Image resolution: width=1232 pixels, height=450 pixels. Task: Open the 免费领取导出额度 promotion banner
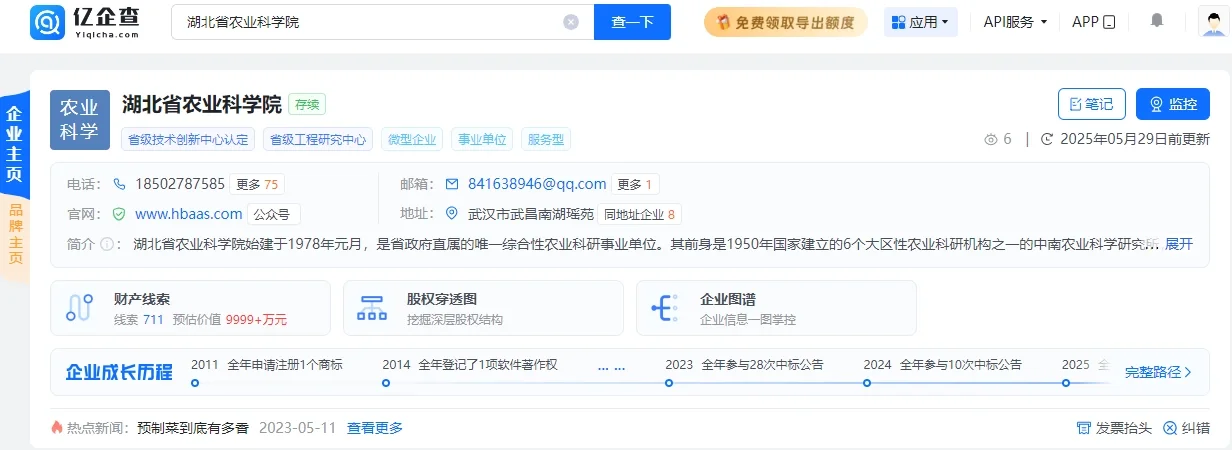(785, 22)
